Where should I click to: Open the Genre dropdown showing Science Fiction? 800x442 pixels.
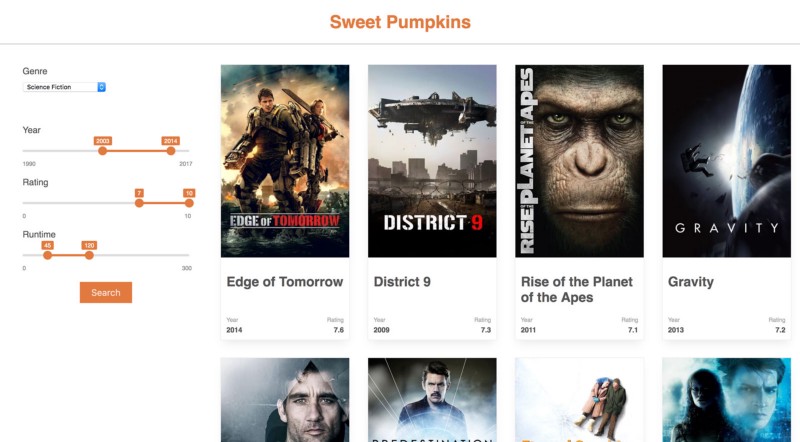pyautogui.click(x=64, y=87)
